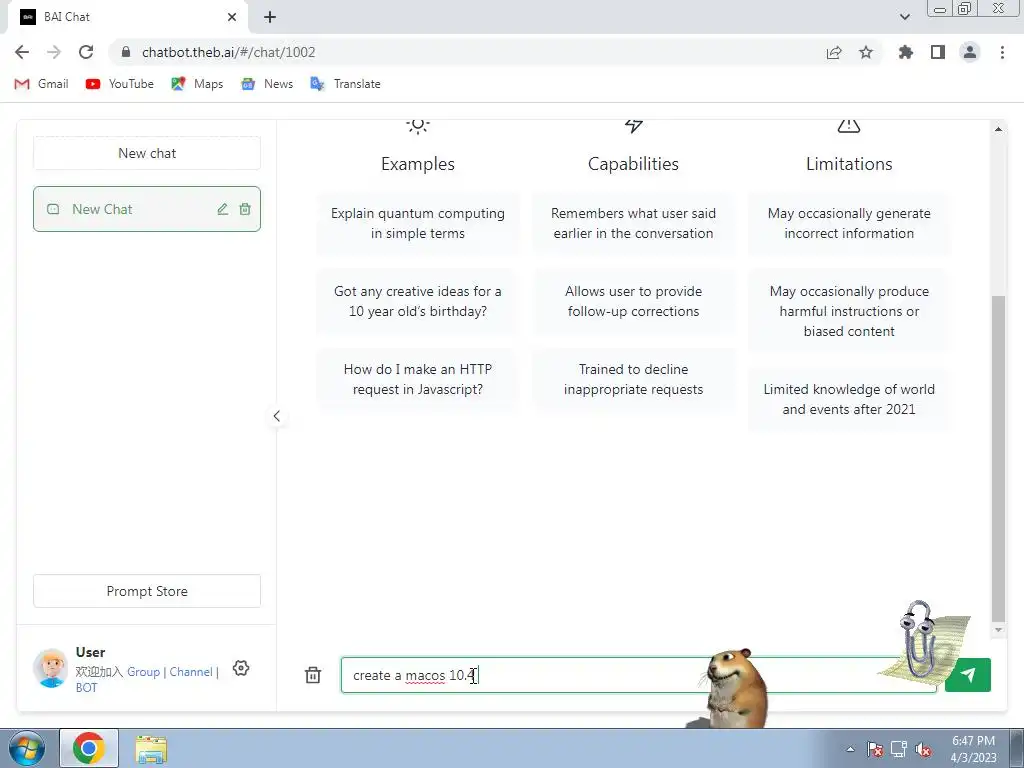Open the Extensions puzzle icon

coord(906,52)
